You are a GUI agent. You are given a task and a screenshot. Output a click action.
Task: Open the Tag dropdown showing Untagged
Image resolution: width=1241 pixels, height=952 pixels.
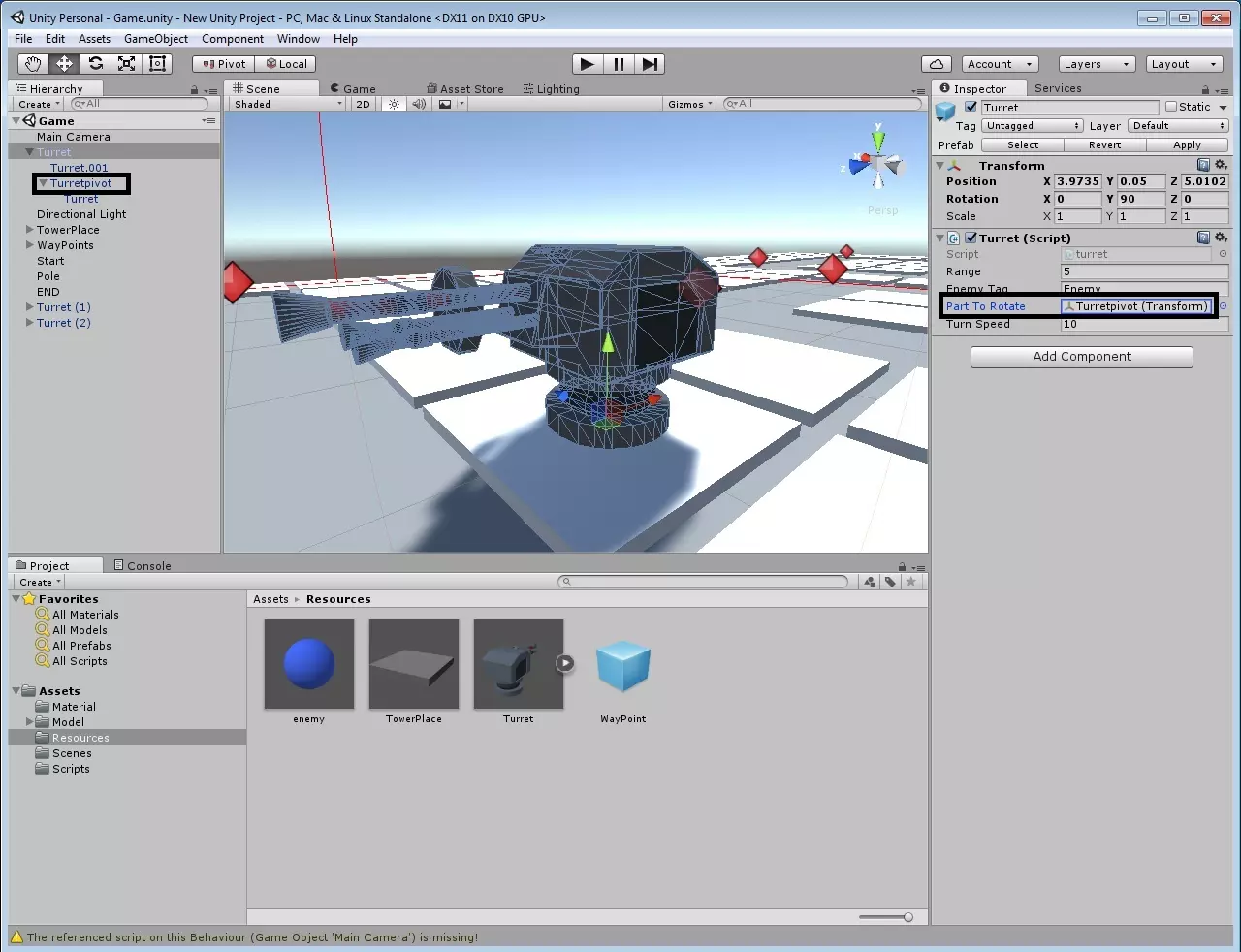1032,126
